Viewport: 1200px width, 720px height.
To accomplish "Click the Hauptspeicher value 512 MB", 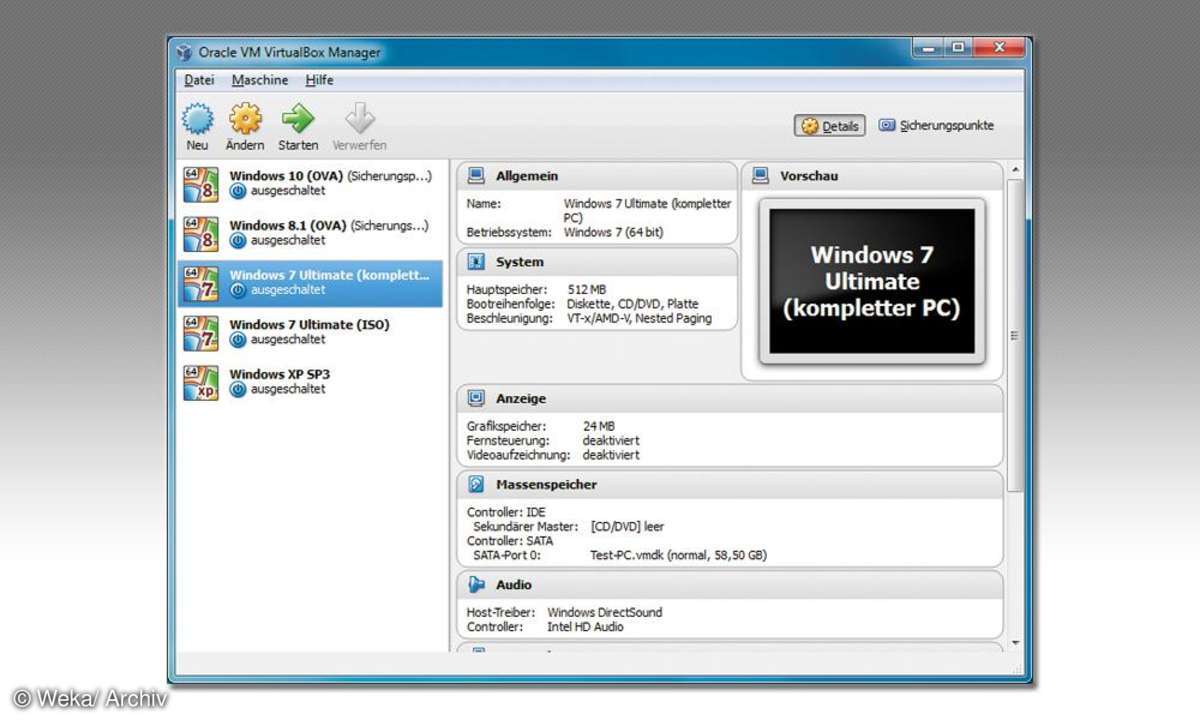I will click(x=587, y=290).
